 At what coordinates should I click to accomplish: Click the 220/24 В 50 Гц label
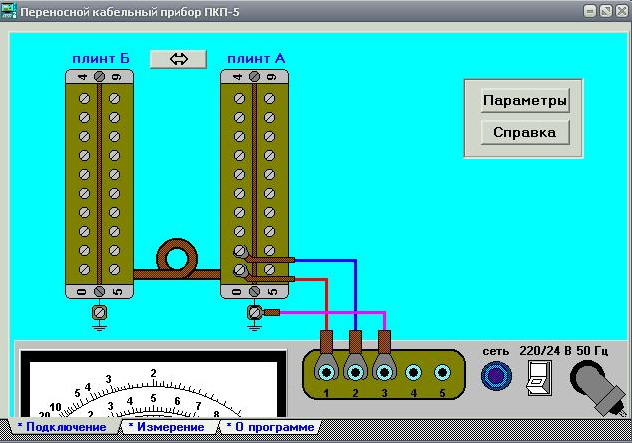click(x=563, y=351)
